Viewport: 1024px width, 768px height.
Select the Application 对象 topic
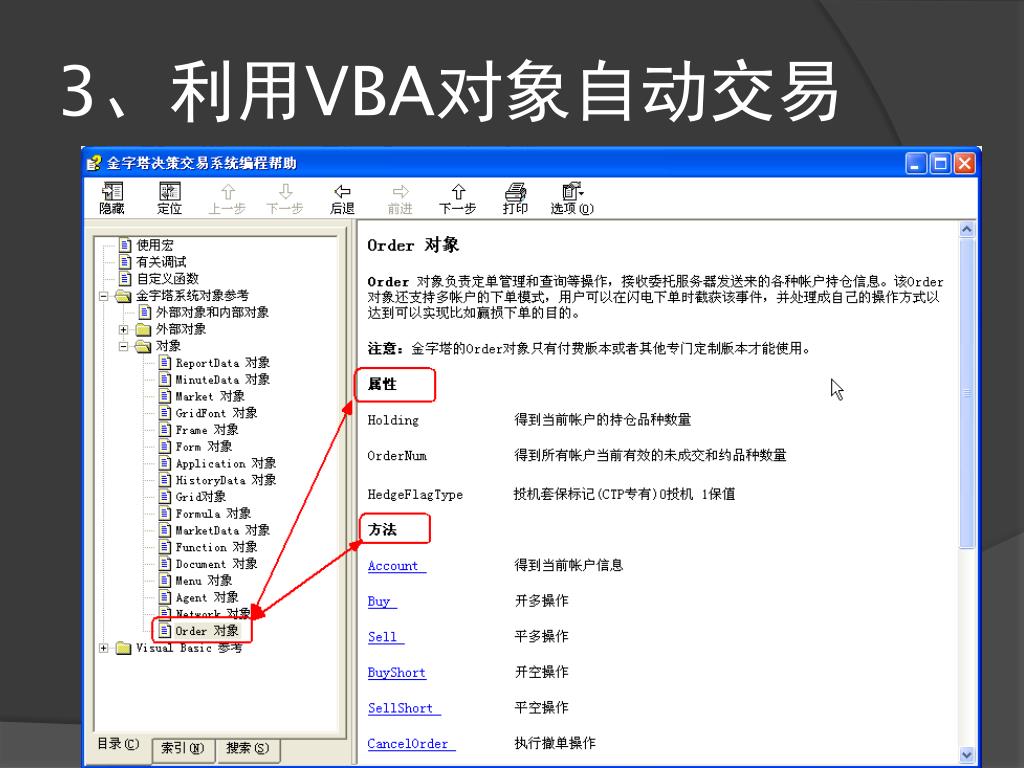click(226, 463)
